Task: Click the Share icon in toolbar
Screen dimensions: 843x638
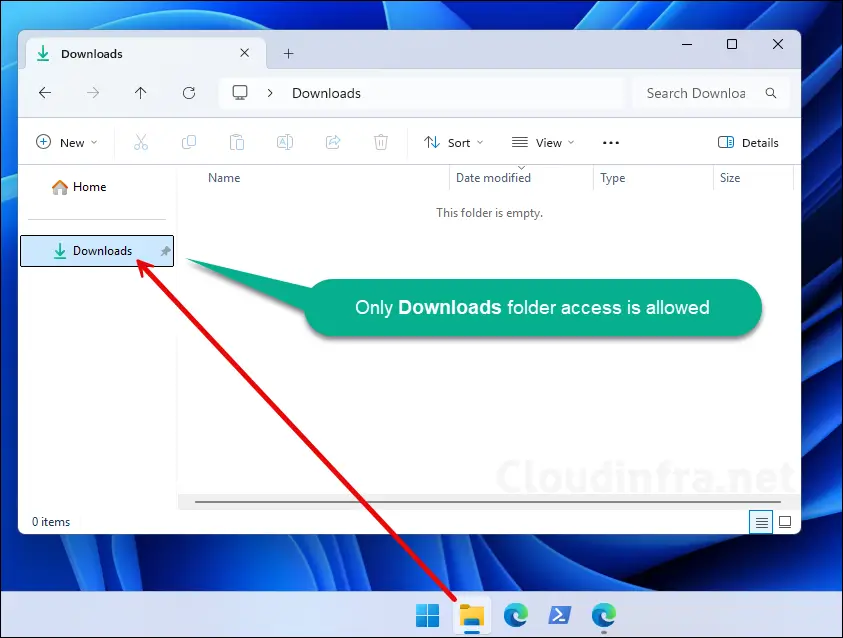Action: coord(333,143)
